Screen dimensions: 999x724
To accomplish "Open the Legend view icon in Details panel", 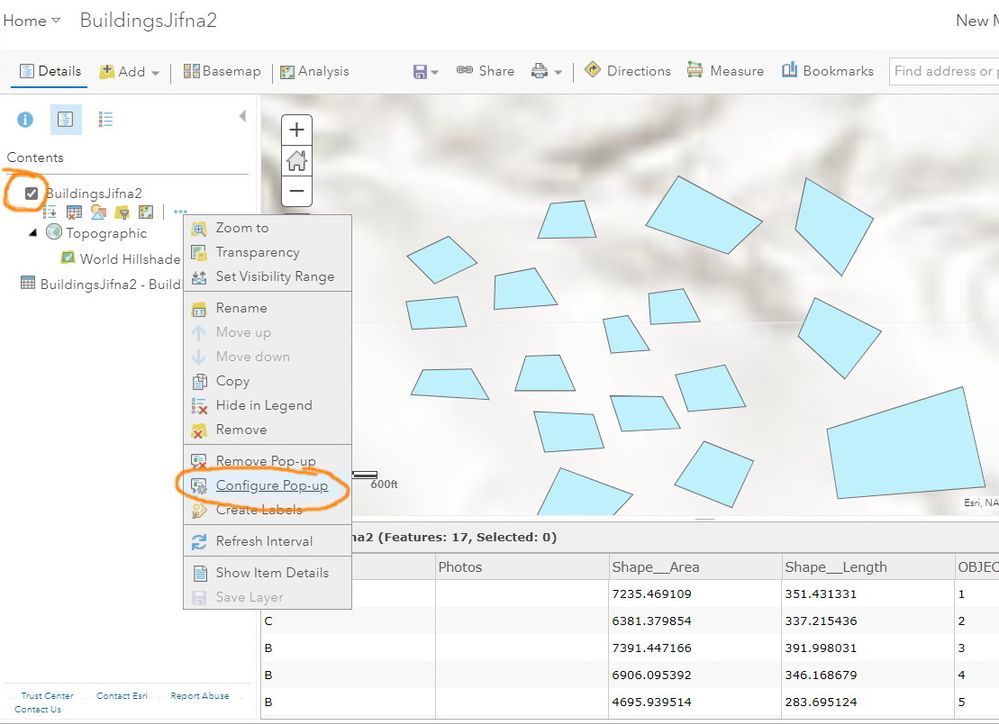I will coord(106,119).
